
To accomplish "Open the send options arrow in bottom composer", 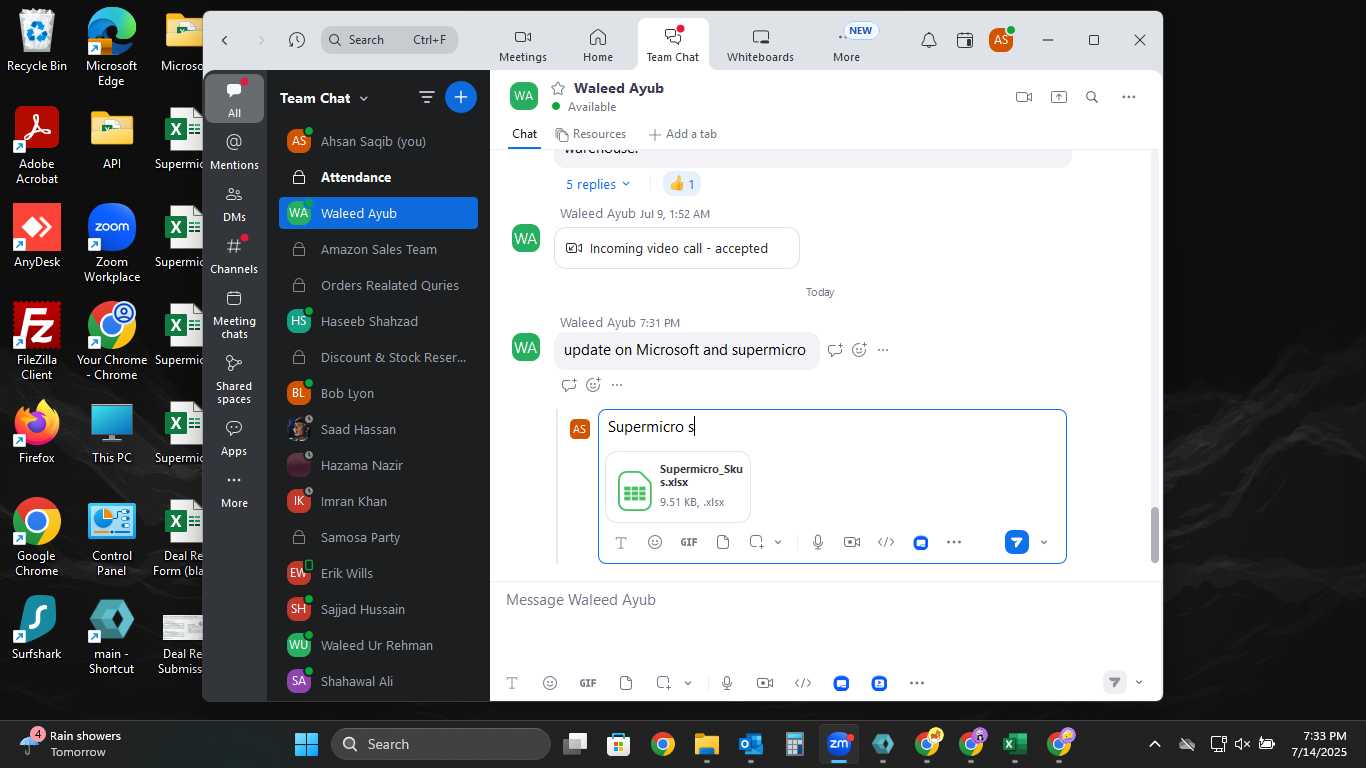I will coord(1139,683).
